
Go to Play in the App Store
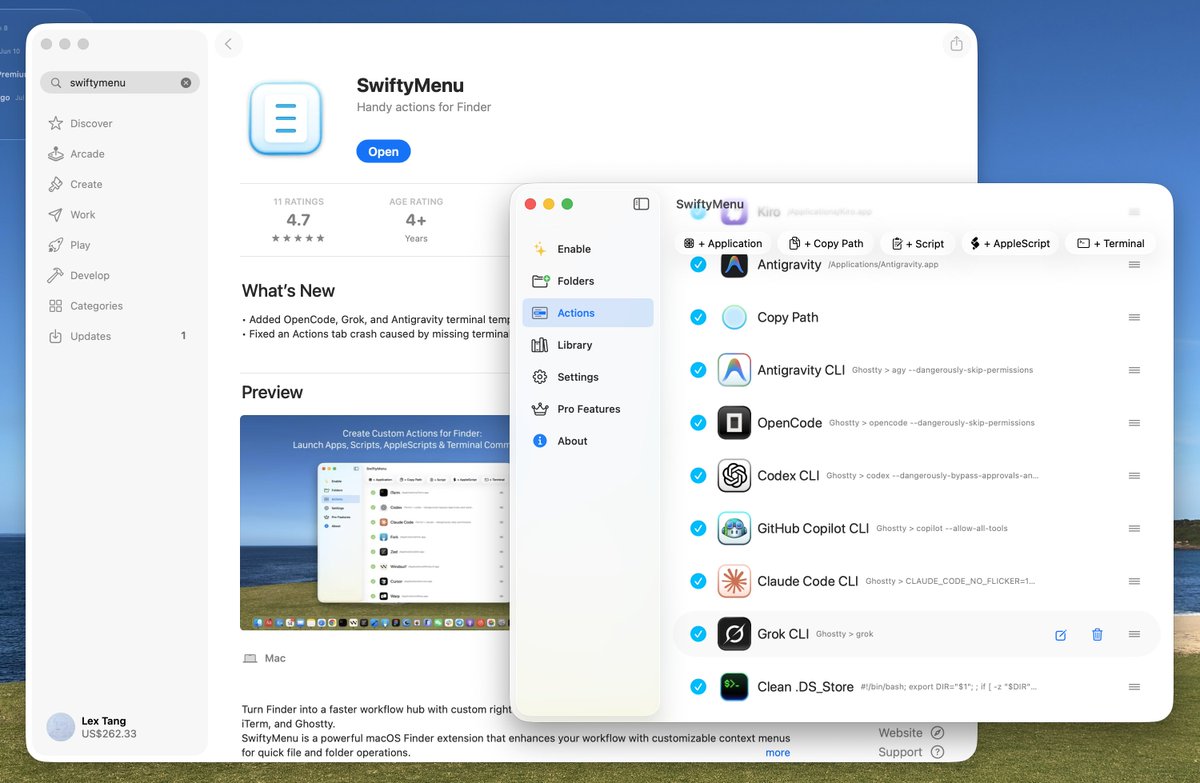coord(118,245)
